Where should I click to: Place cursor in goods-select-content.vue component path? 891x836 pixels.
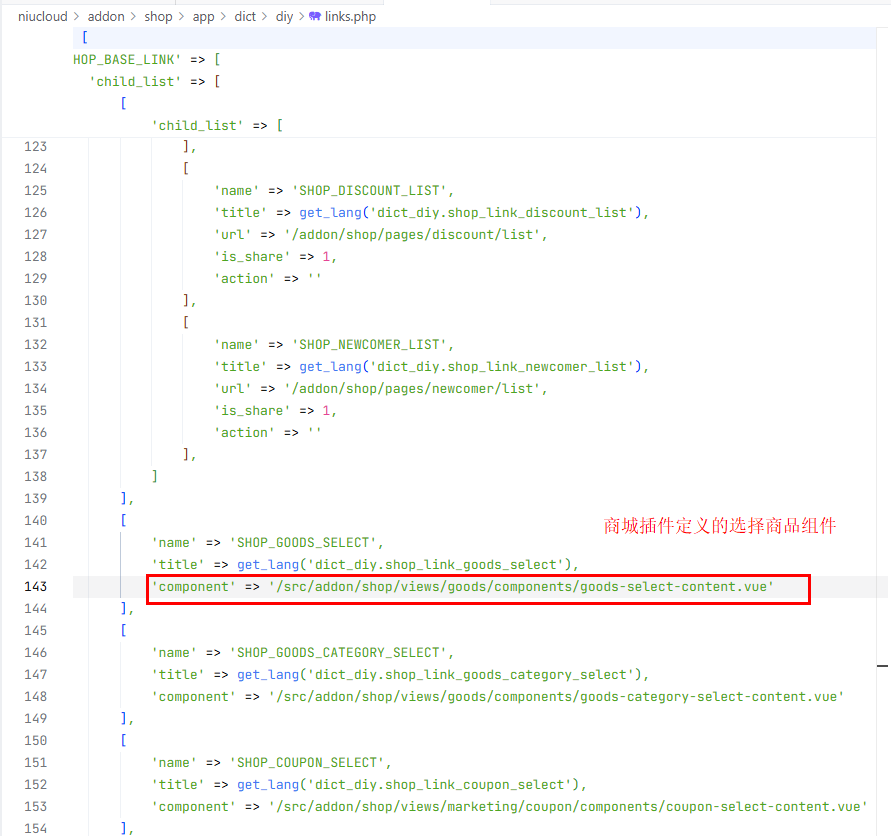coord(520,587)
